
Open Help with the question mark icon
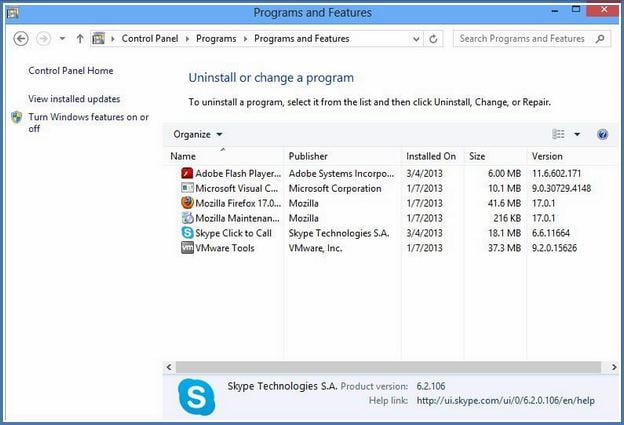[x=603, y=135]
